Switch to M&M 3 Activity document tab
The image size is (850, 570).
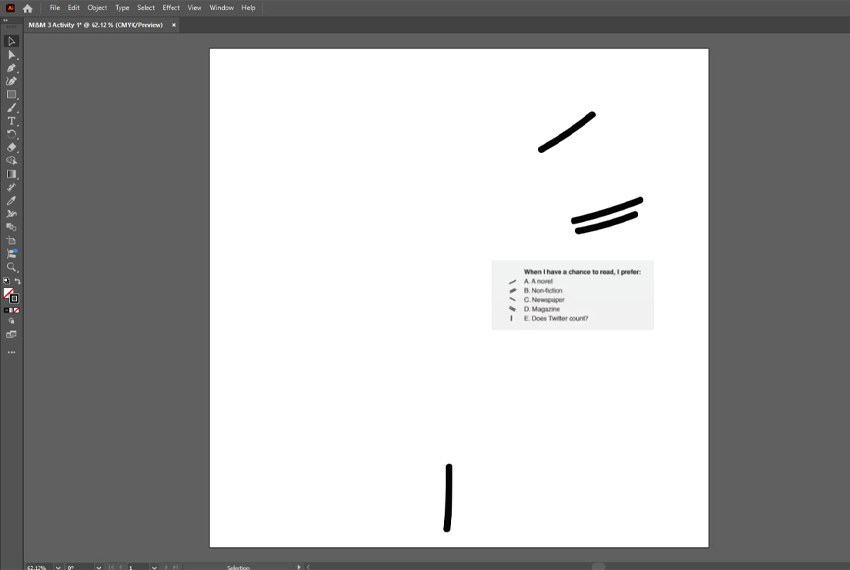click(95, 25)
